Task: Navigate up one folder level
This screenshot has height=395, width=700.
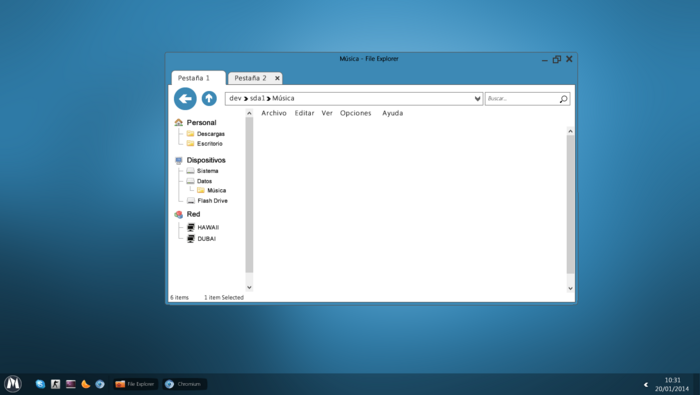Action: [209, 98]
